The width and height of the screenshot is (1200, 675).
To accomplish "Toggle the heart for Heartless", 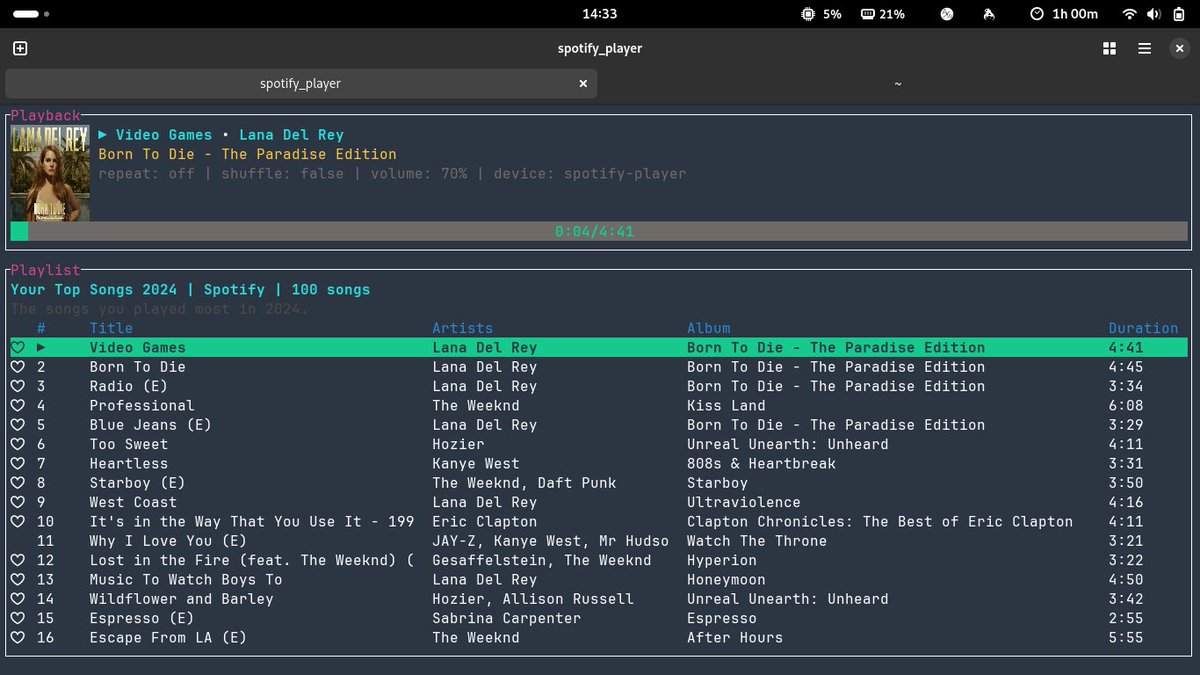I will click(x=17, y=464).
